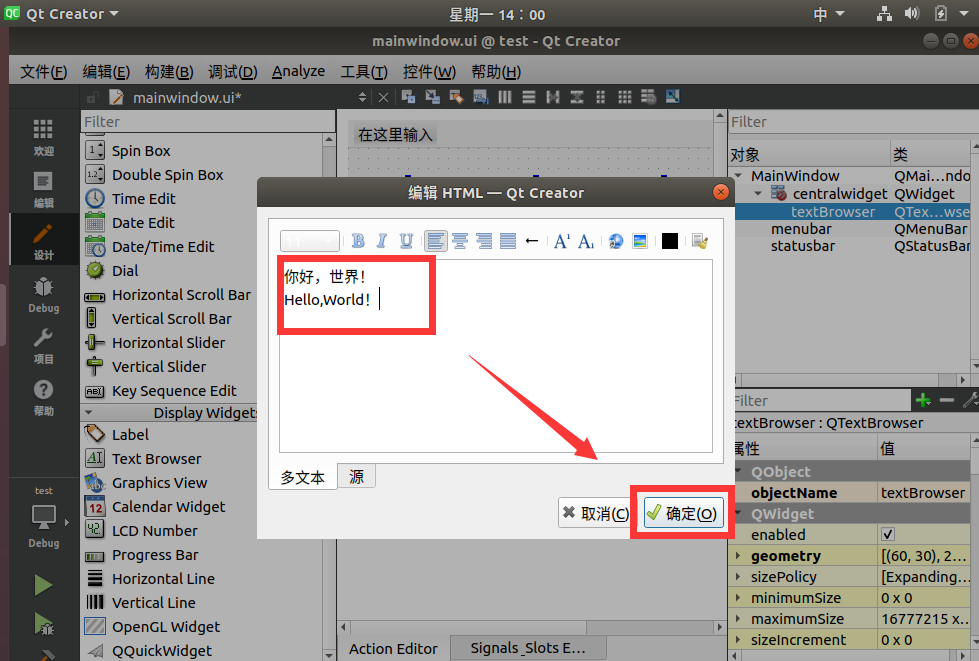
Task: Switch to 欢迎 welcome mode
Action: [43, 137]
